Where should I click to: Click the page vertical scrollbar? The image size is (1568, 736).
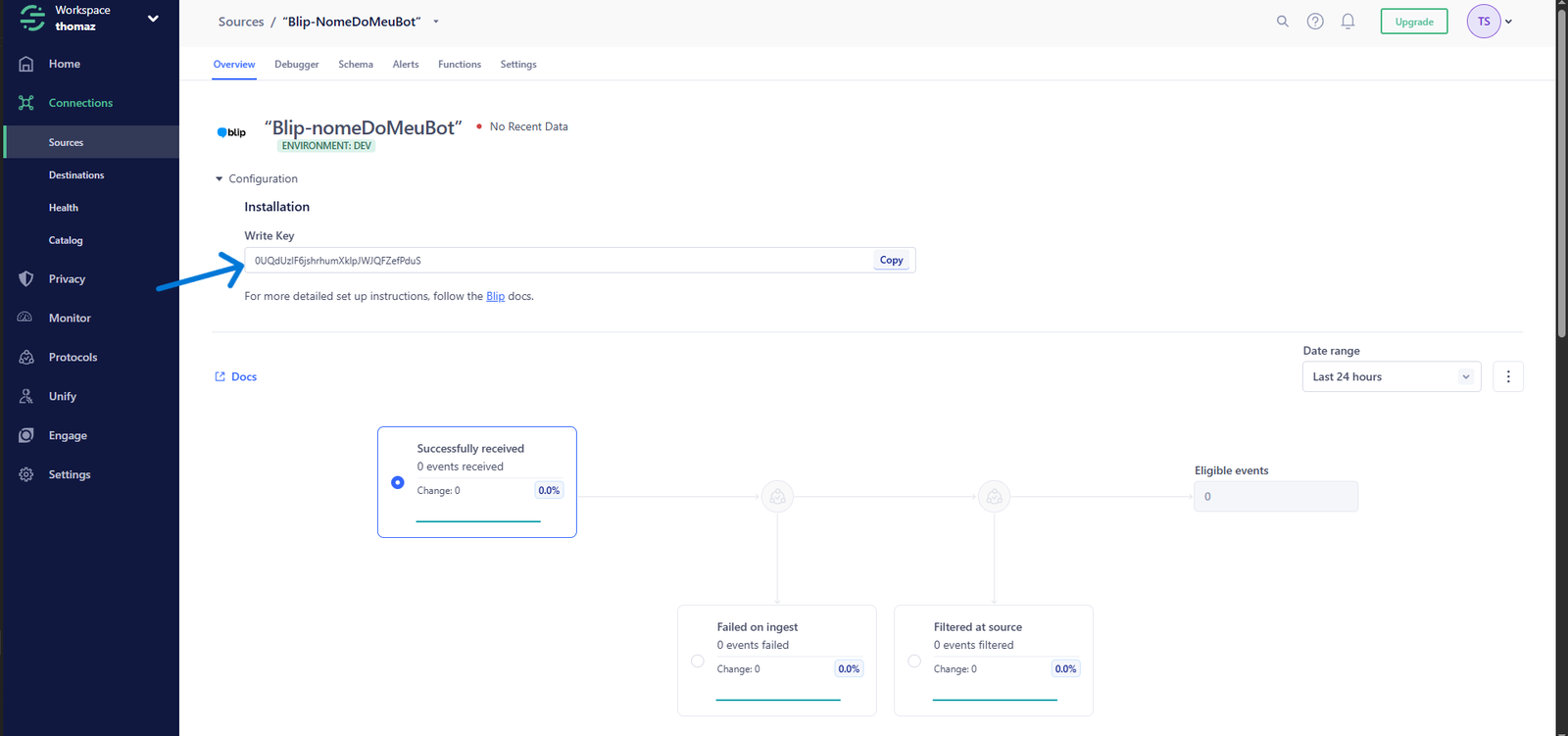(x=1561, y=172)
